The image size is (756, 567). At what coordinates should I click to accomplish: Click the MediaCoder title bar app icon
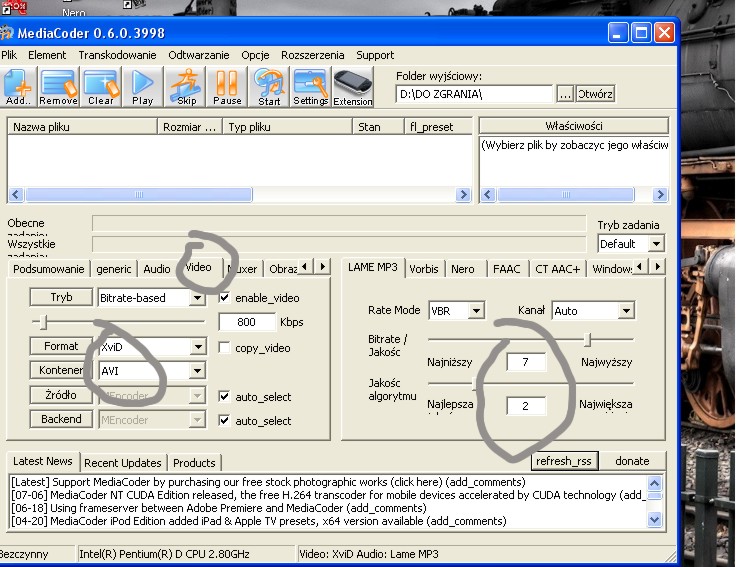(7, 33)
